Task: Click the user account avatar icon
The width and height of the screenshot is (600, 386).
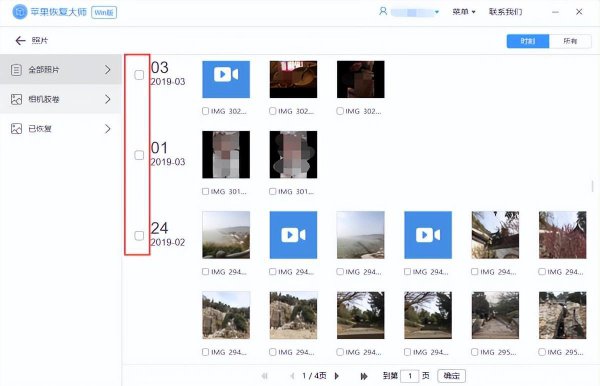Action: 383,11
